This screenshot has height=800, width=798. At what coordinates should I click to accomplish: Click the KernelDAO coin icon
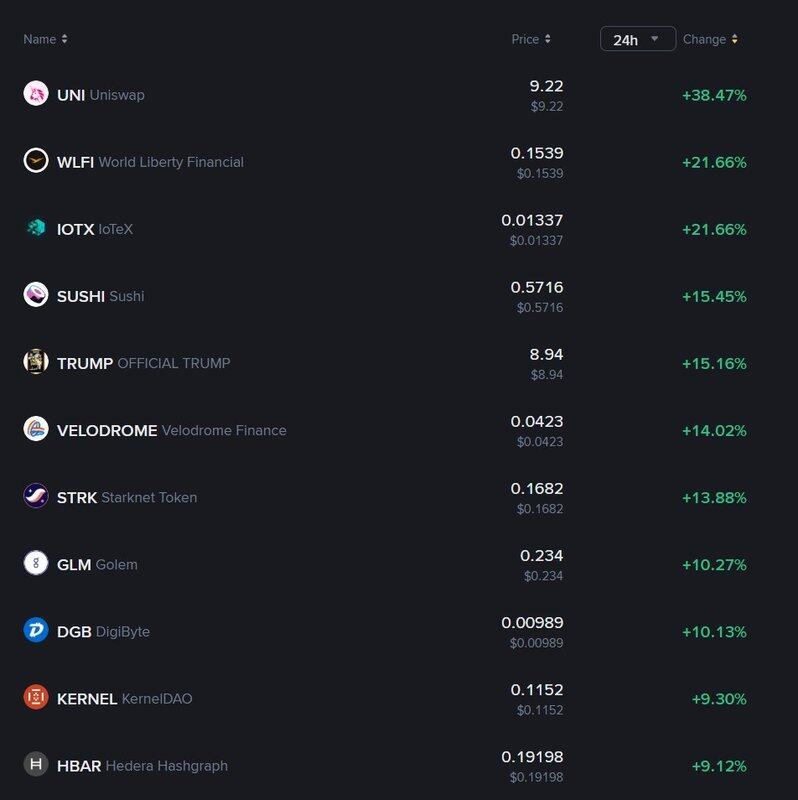[x=36, y=697]
